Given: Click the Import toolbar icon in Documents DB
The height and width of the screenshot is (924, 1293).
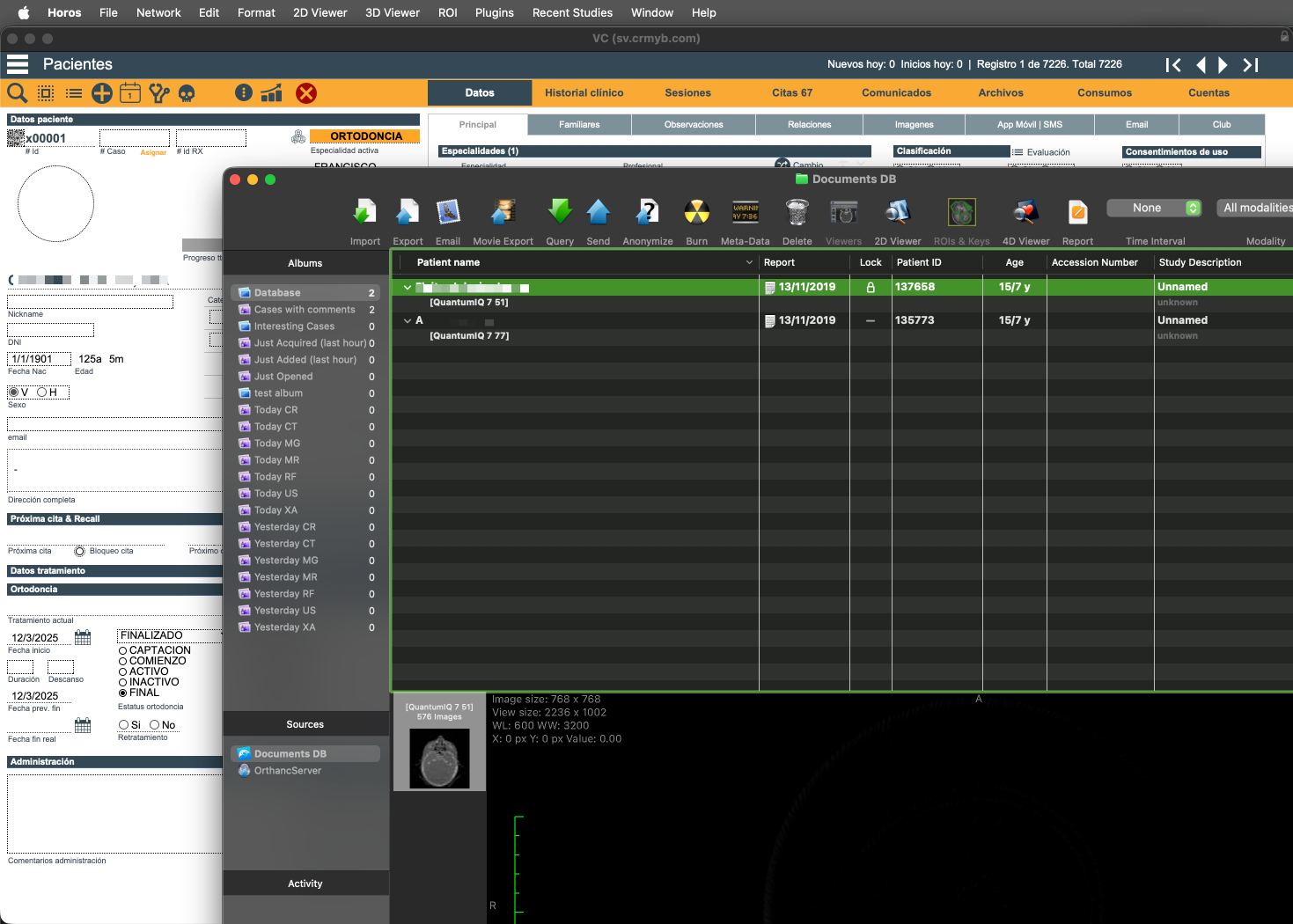Looking at the screenshot, I should tap(364, 212).
